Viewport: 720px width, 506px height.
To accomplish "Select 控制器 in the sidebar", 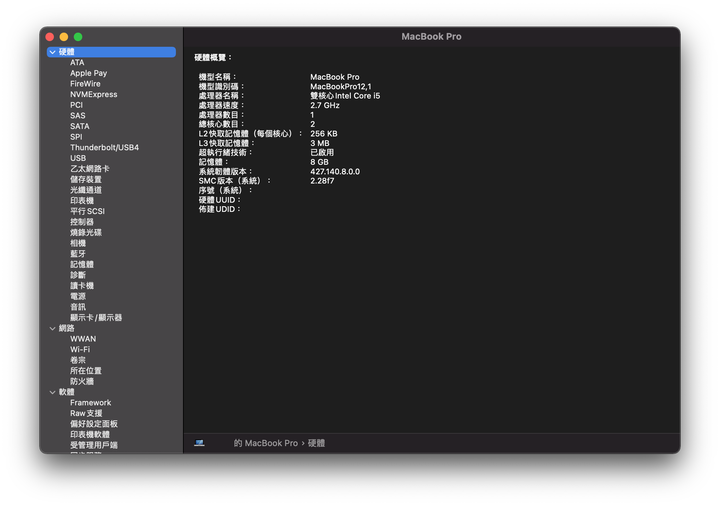I will tap(82, 222).
